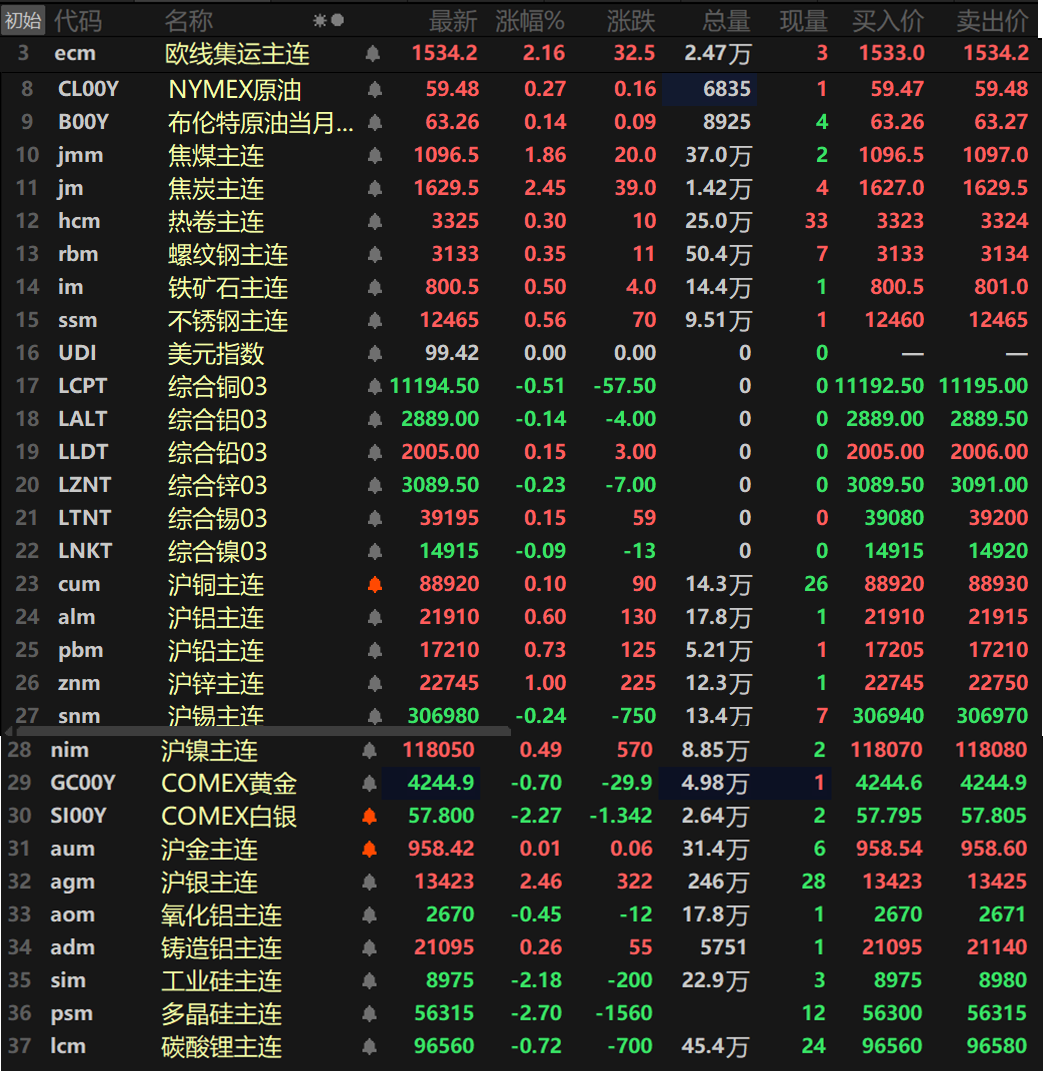Toggle the orange alert bell for 沪金主连
Screen dimensions: 1043x1071
point(369,850)
